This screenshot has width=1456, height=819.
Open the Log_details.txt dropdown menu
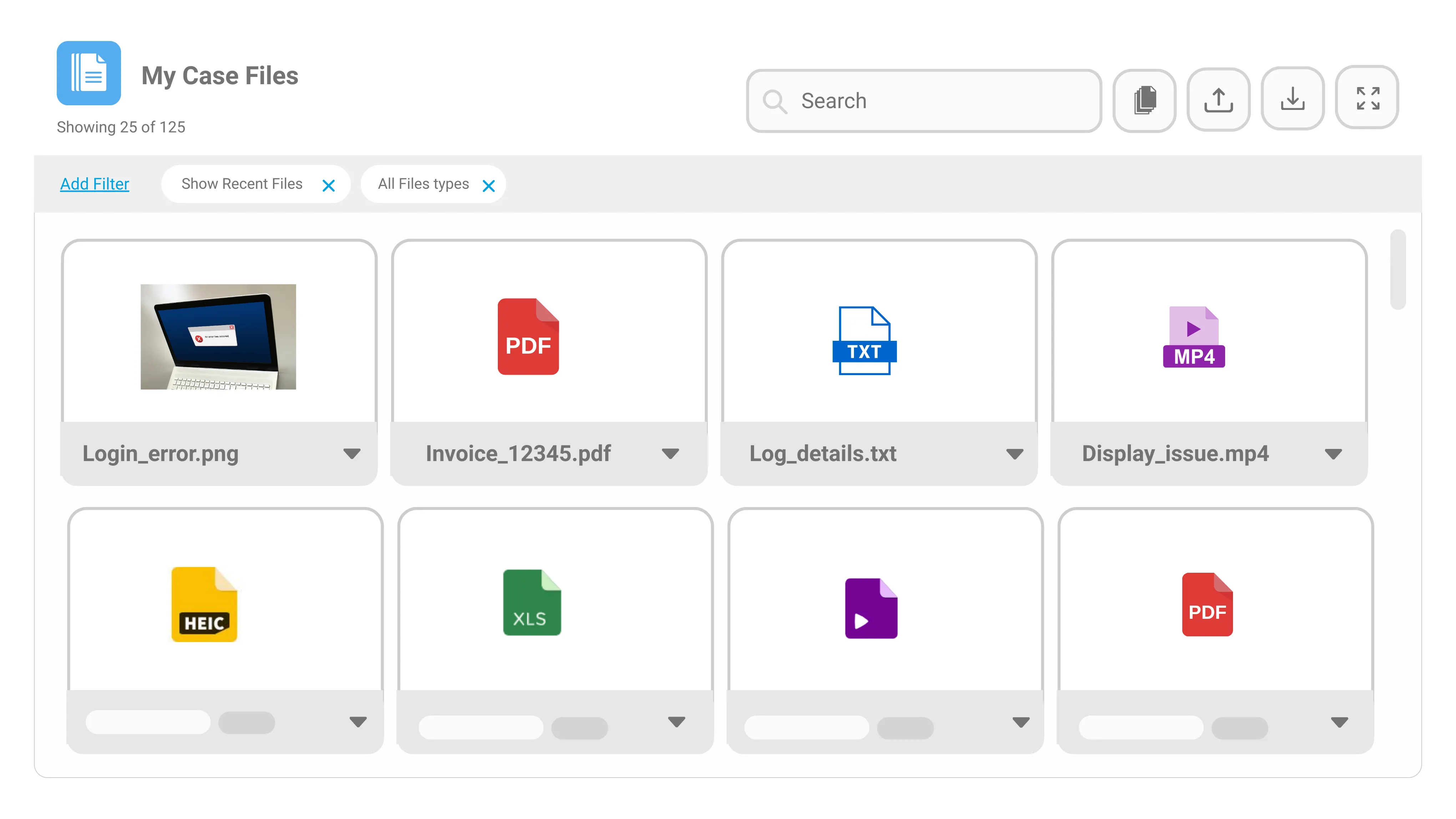click(x=1015, y=454)
